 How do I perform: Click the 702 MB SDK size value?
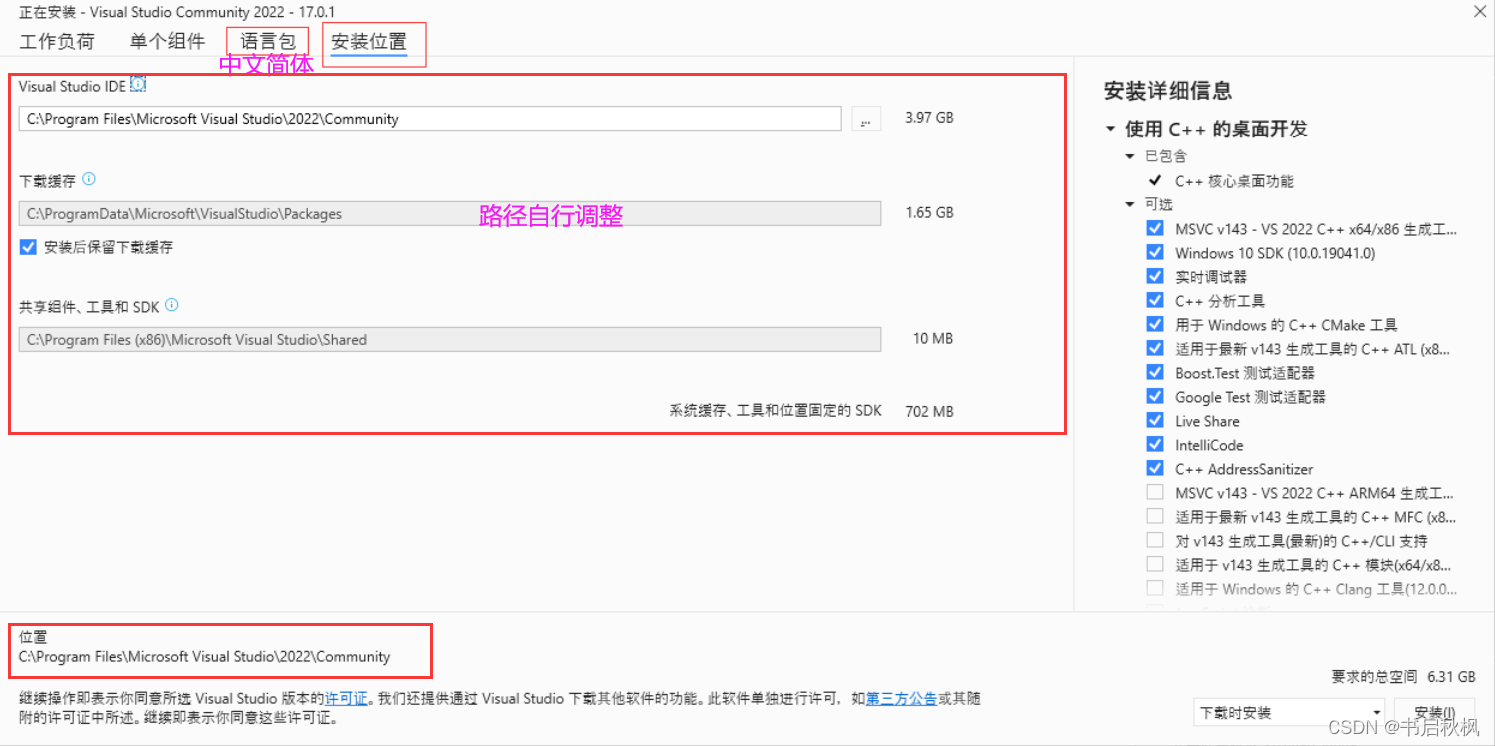(x=929, y=411)
